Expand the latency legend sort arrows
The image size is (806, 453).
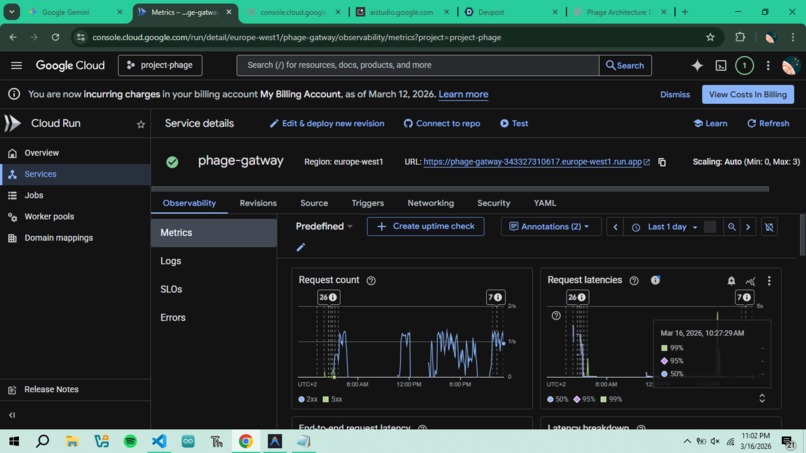point(762,398)
